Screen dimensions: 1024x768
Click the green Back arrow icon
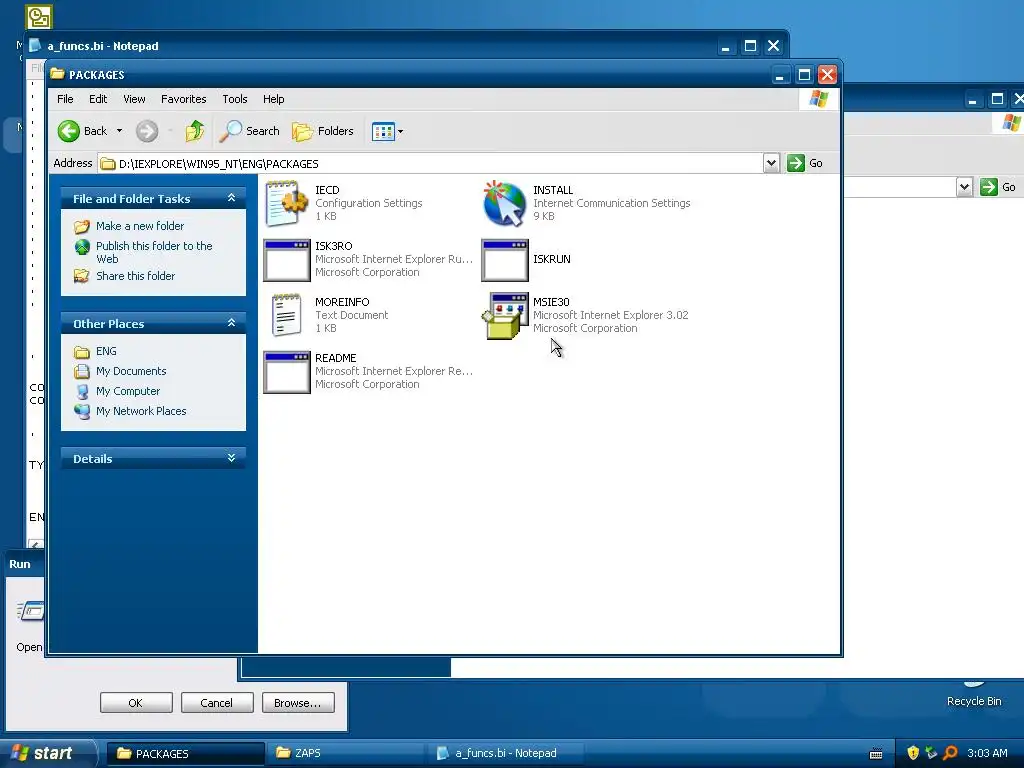tap(68, 131)
